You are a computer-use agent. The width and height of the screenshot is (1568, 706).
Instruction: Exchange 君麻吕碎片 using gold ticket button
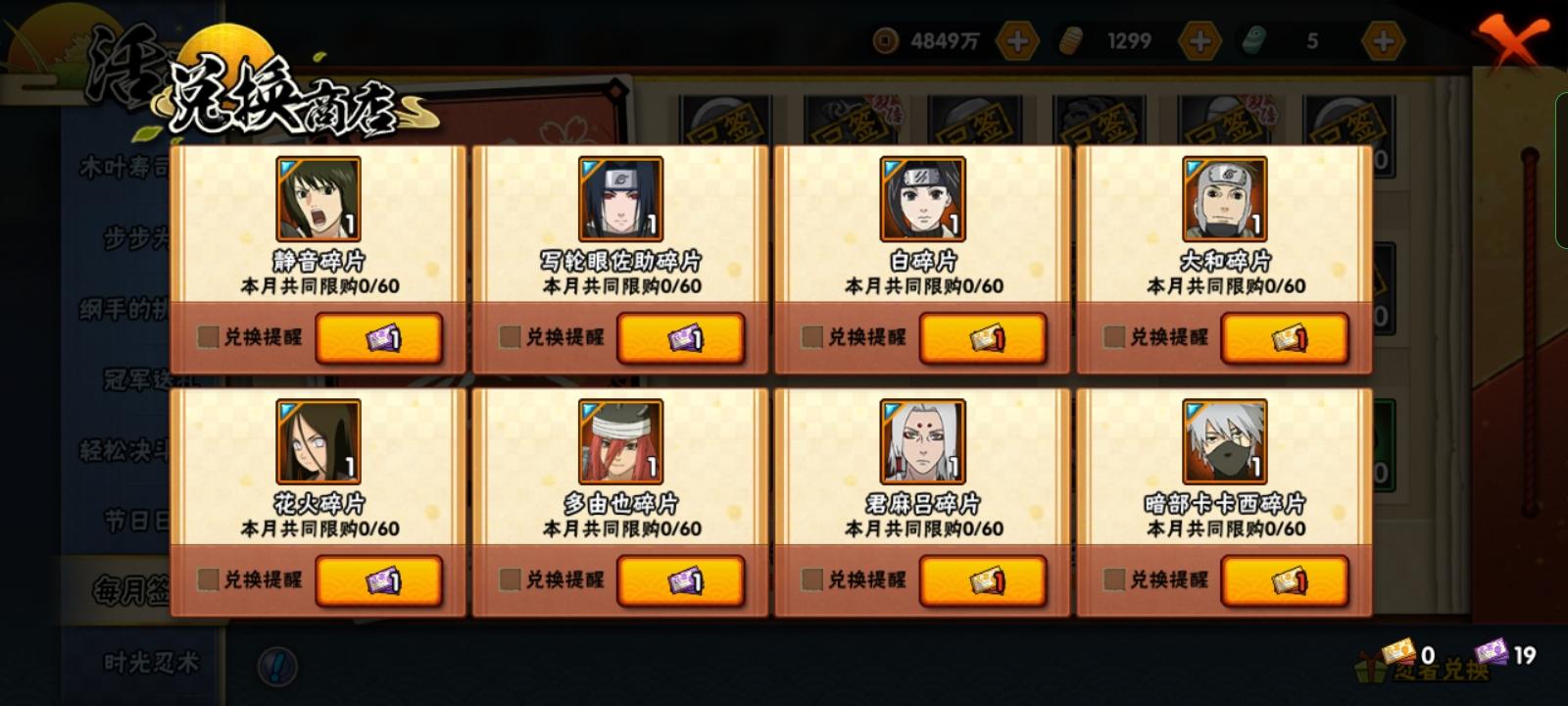pos(982,580)
